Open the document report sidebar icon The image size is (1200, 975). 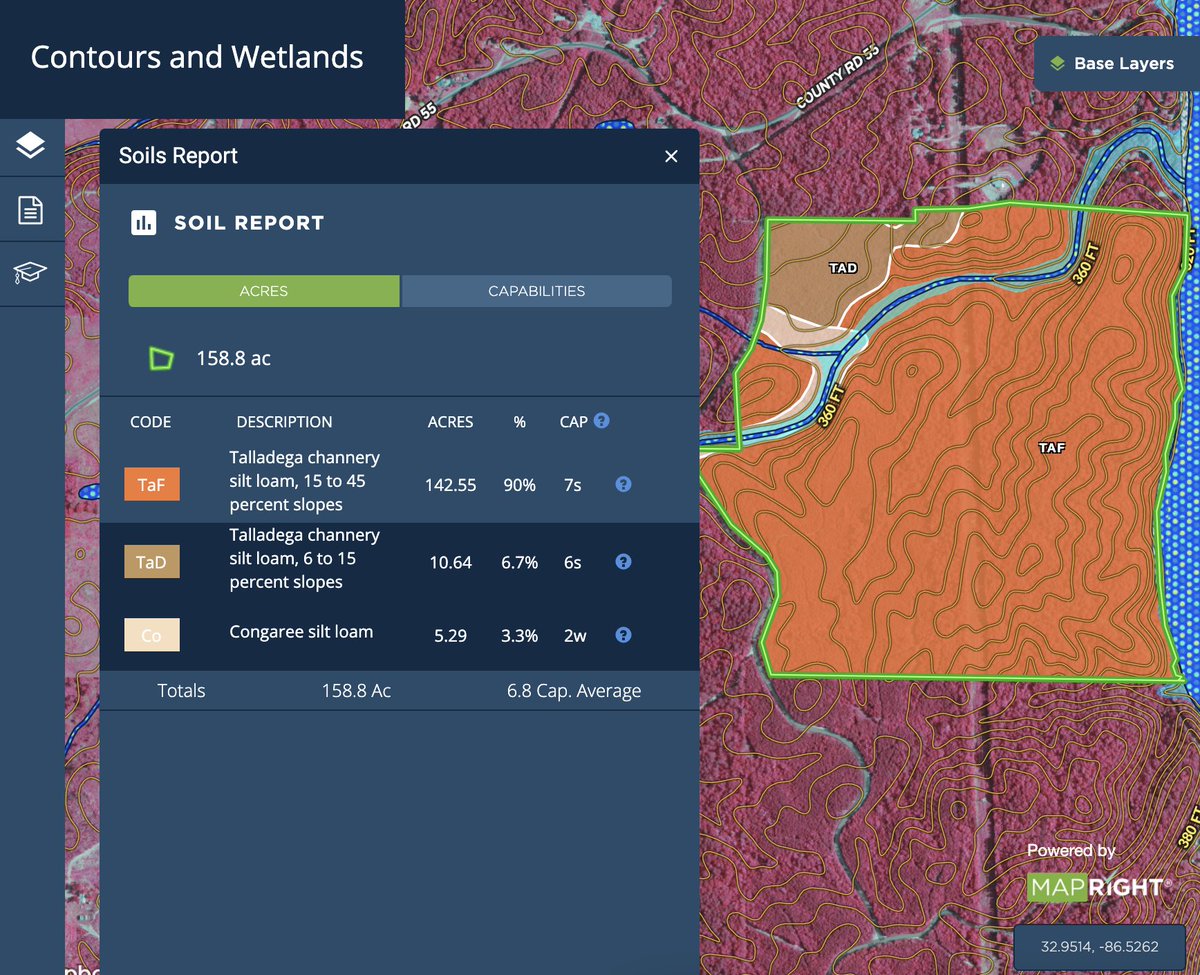(31, 210)
